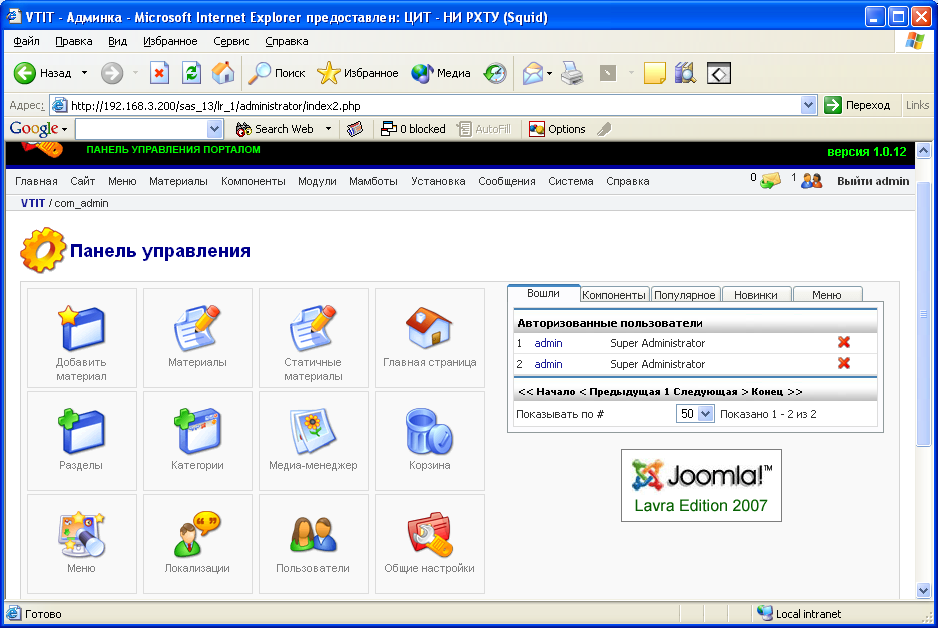Screen dimensions: 938x628
Task: Open the Сервис menu
Action: click(x=231, y=41)
